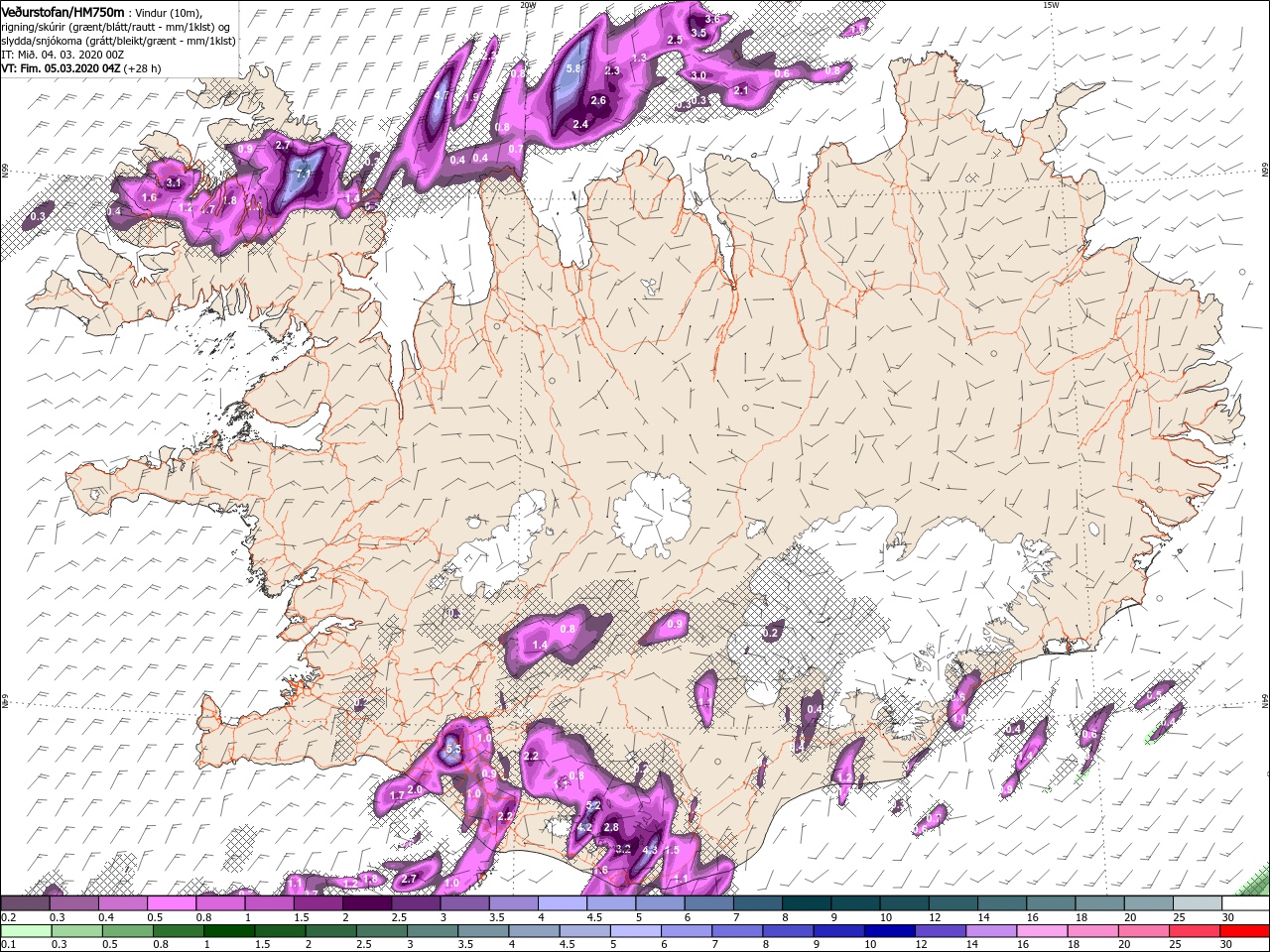Click the Veðurstofan/HM750m title text
1270x952 pixels.
tap(63, 11)
